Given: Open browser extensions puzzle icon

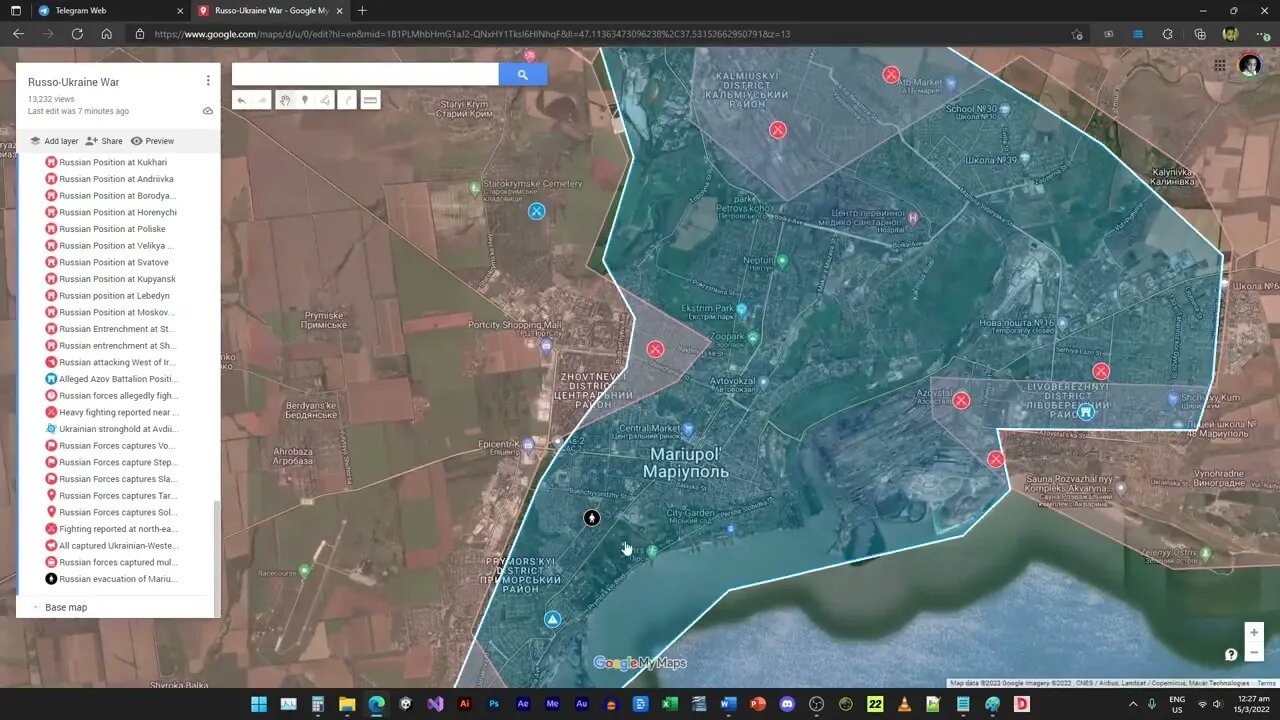Looking at the screenshot, I should (1168, 34).
